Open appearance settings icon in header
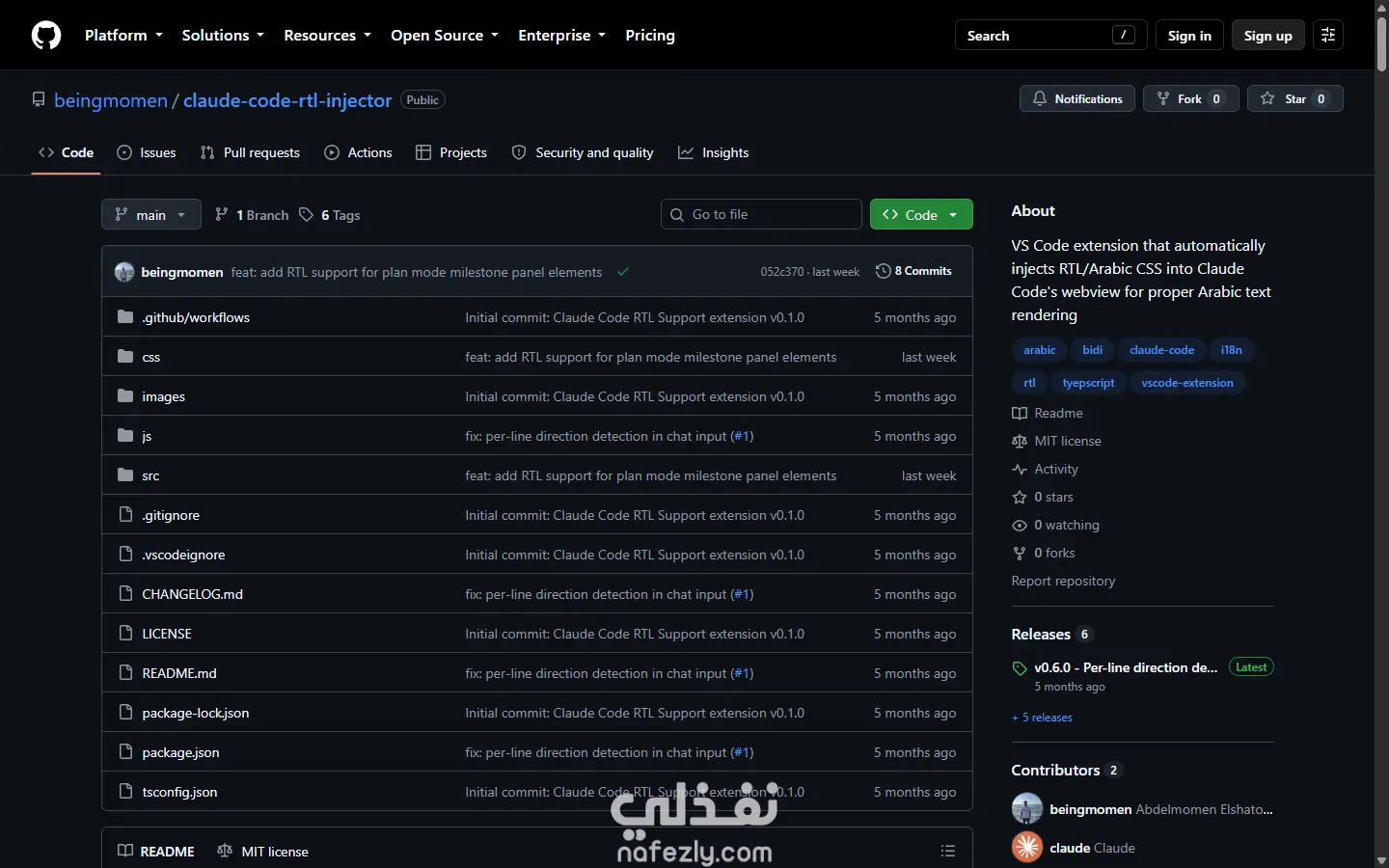This screenshot has height=868, width=1389. [1328, 36]
